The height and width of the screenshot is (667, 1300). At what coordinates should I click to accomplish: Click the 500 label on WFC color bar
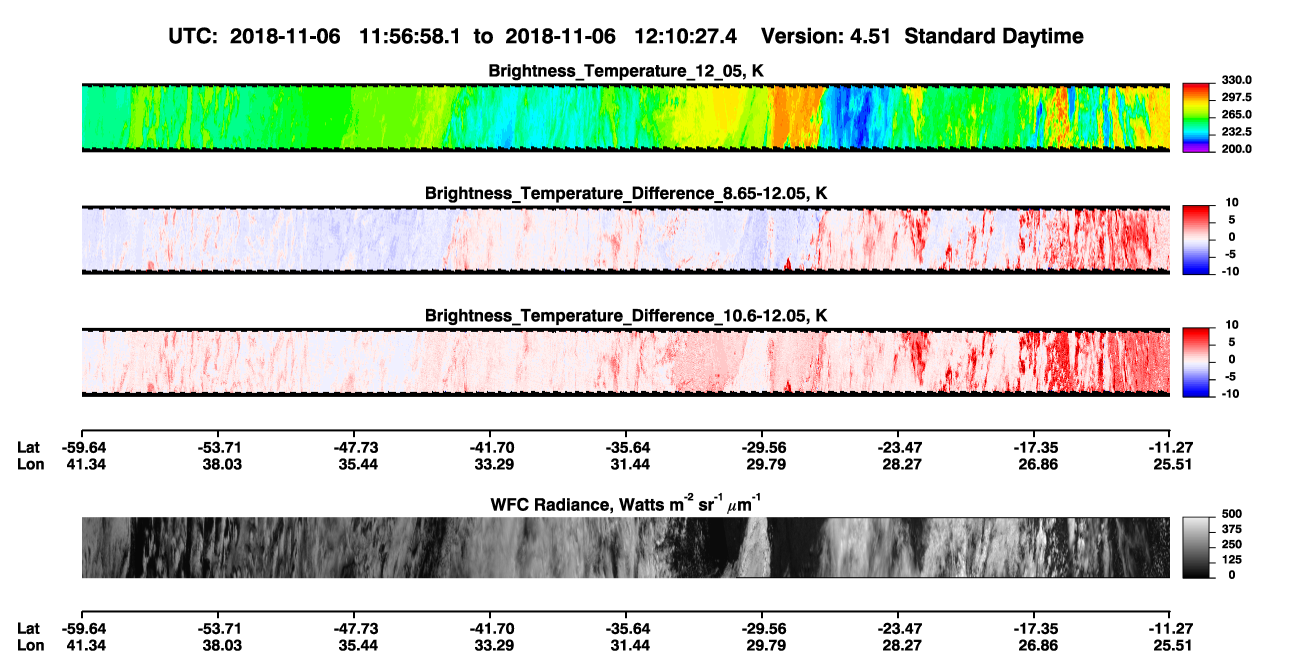[1230, 513]
